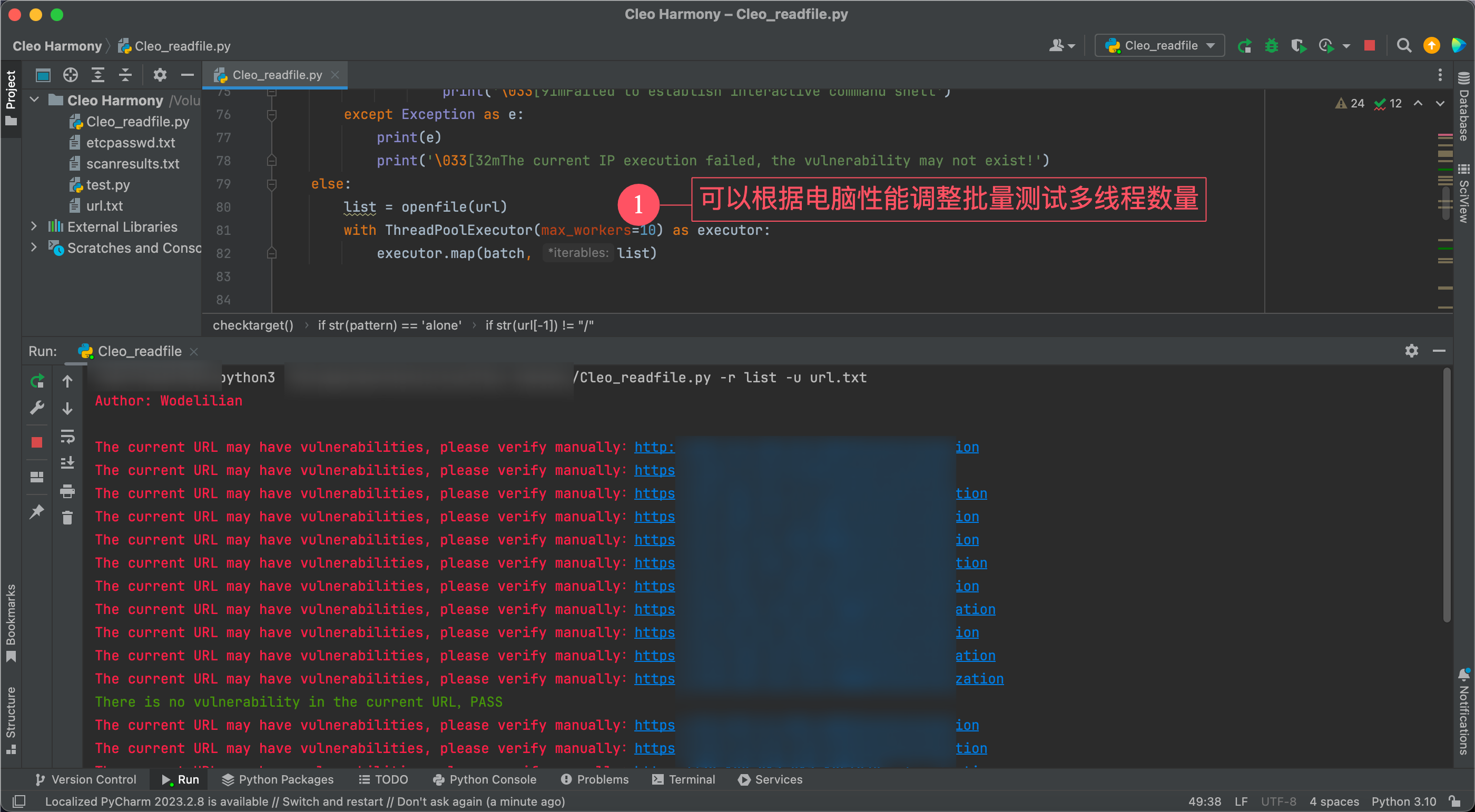Open Version Control tab

(x=86, y=779)
